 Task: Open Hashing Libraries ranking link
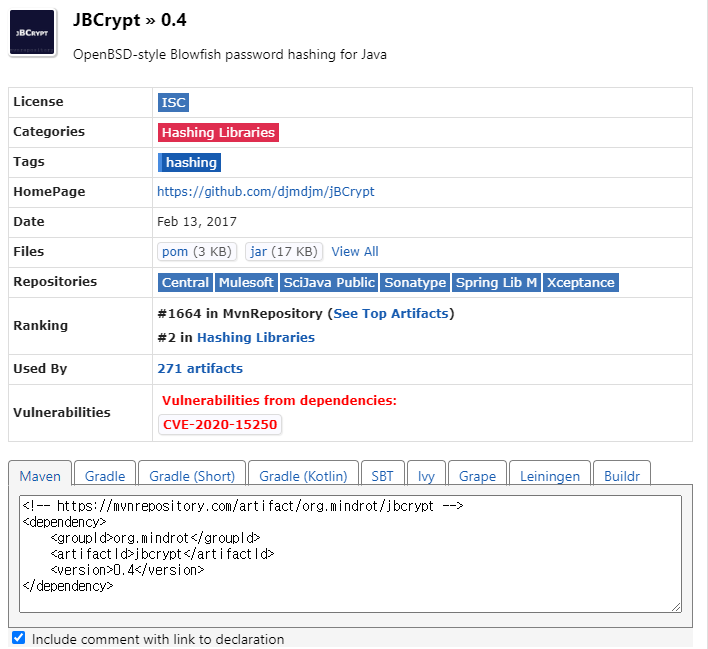[256, 337]
